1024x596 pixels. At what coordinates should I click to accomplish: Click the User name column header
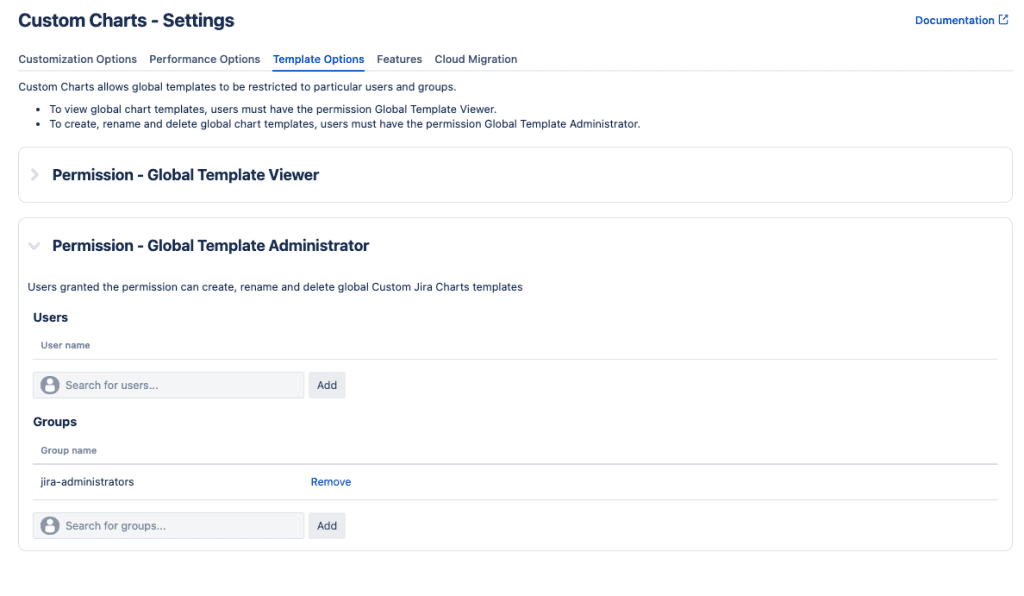(65, 345)
